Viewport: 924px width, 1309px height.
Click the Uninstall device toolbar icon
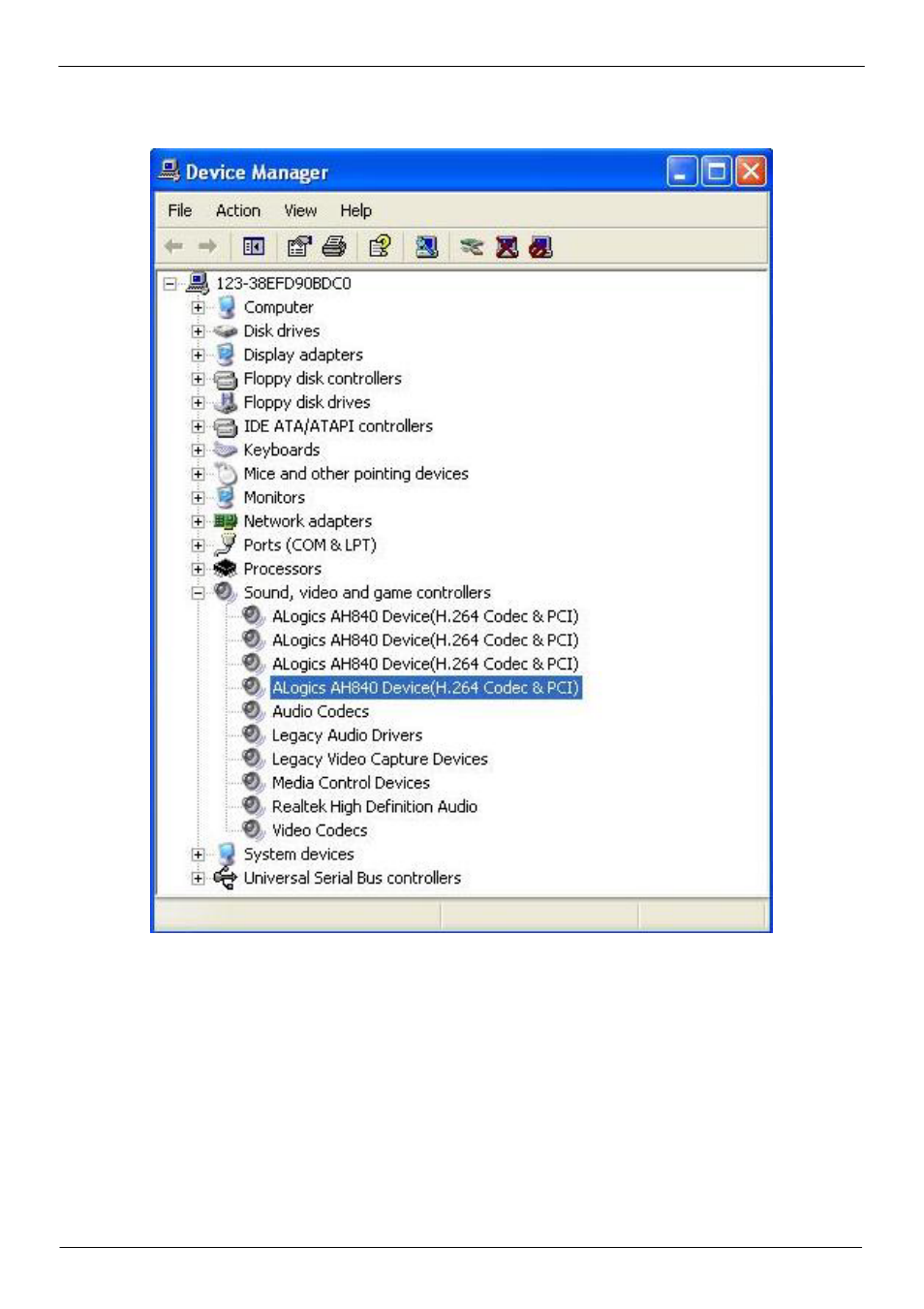[507, 247]
